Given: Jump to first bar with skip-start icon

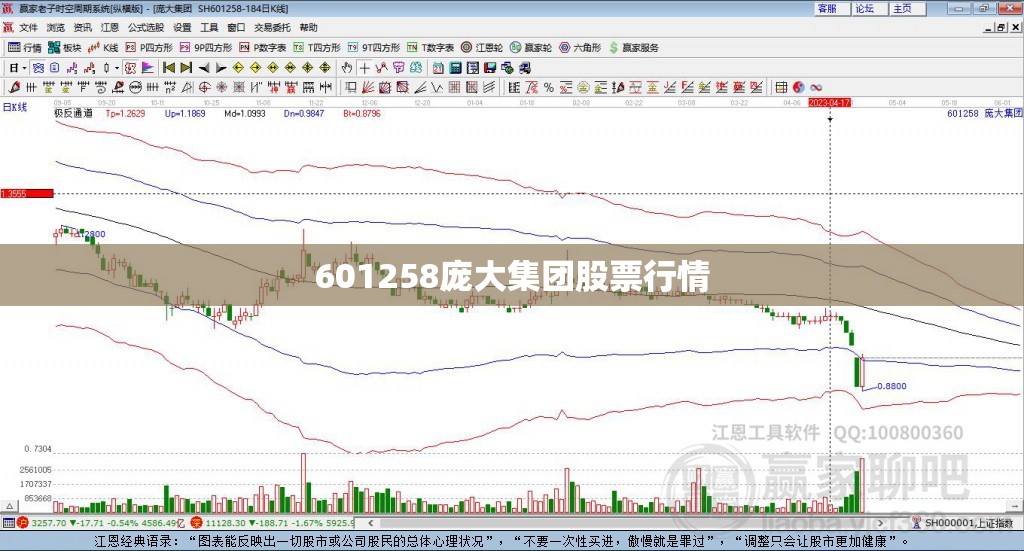Looking at the screenshot, I should point(169,68).
